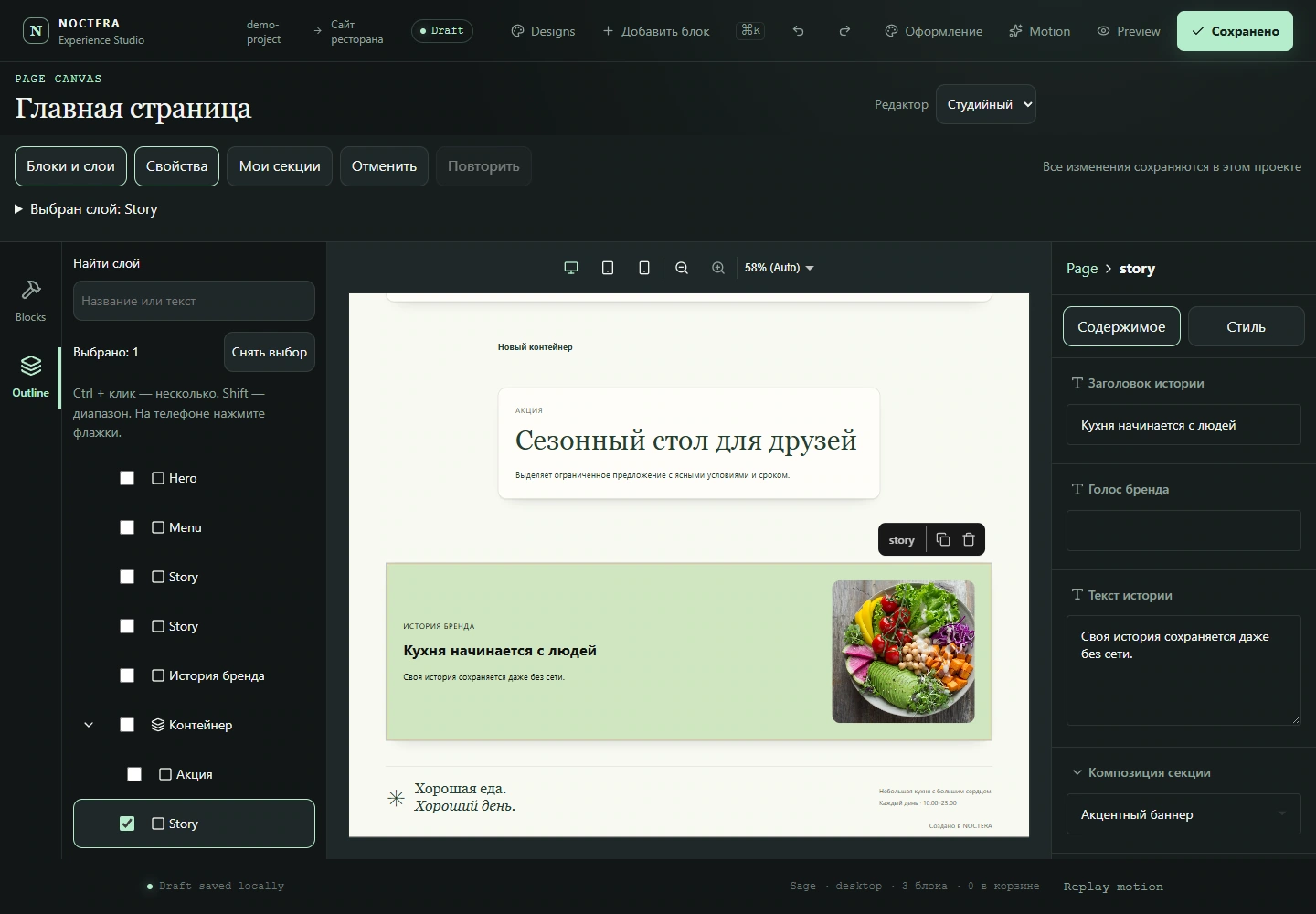Tick the Акция layer checkbox

(x=134, y=774)
